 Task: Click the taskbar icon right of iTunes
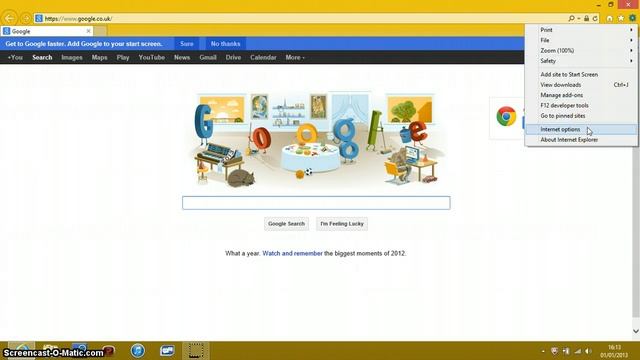click(167, 351)
